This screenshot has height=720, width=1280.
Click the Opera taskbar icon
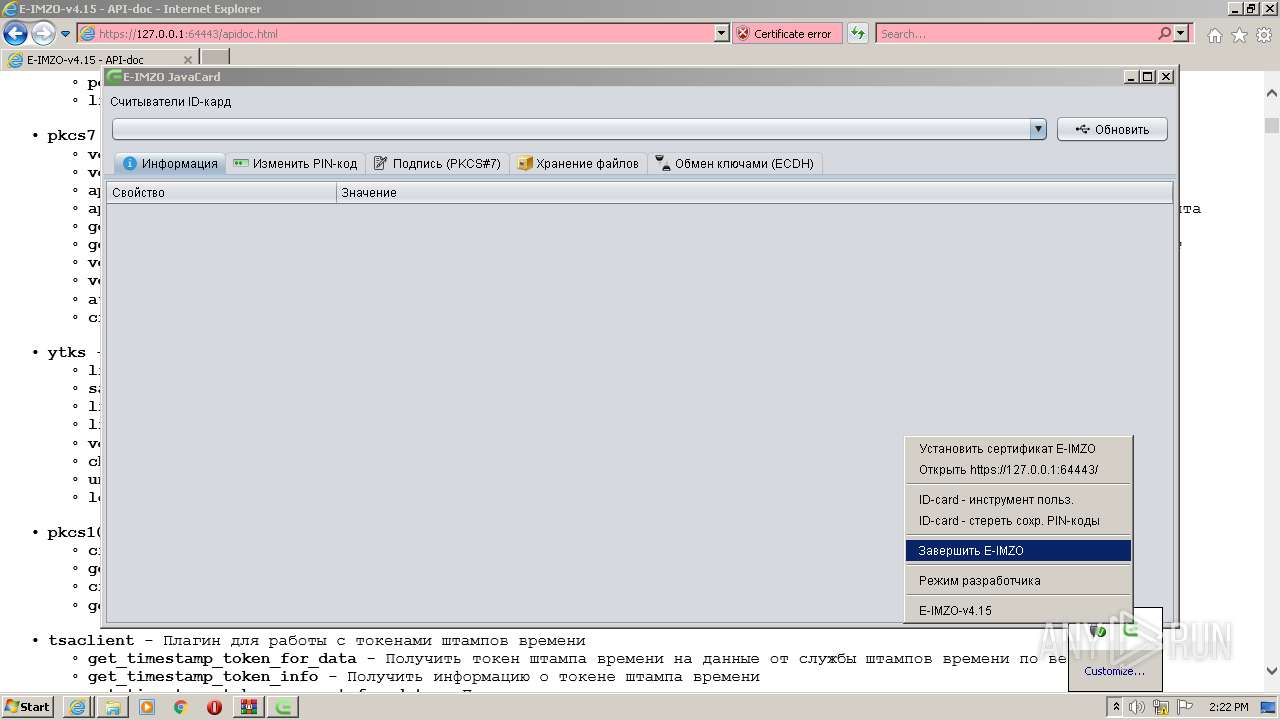[x=214, y=707]
